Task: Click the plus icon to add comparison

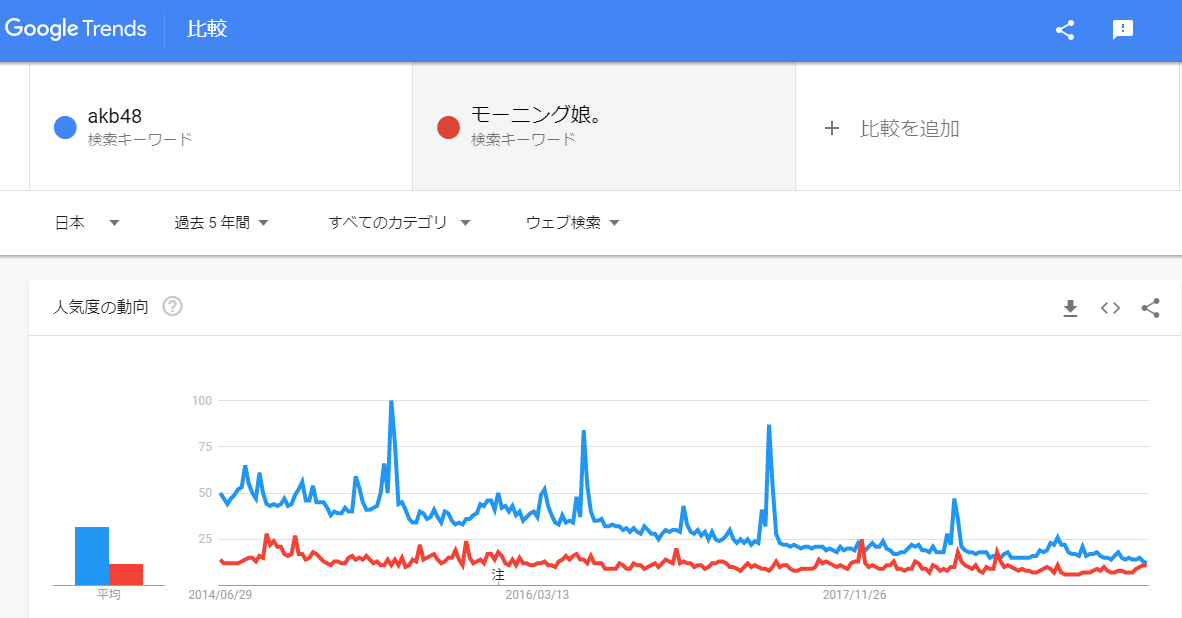Action: coord(831,128)
